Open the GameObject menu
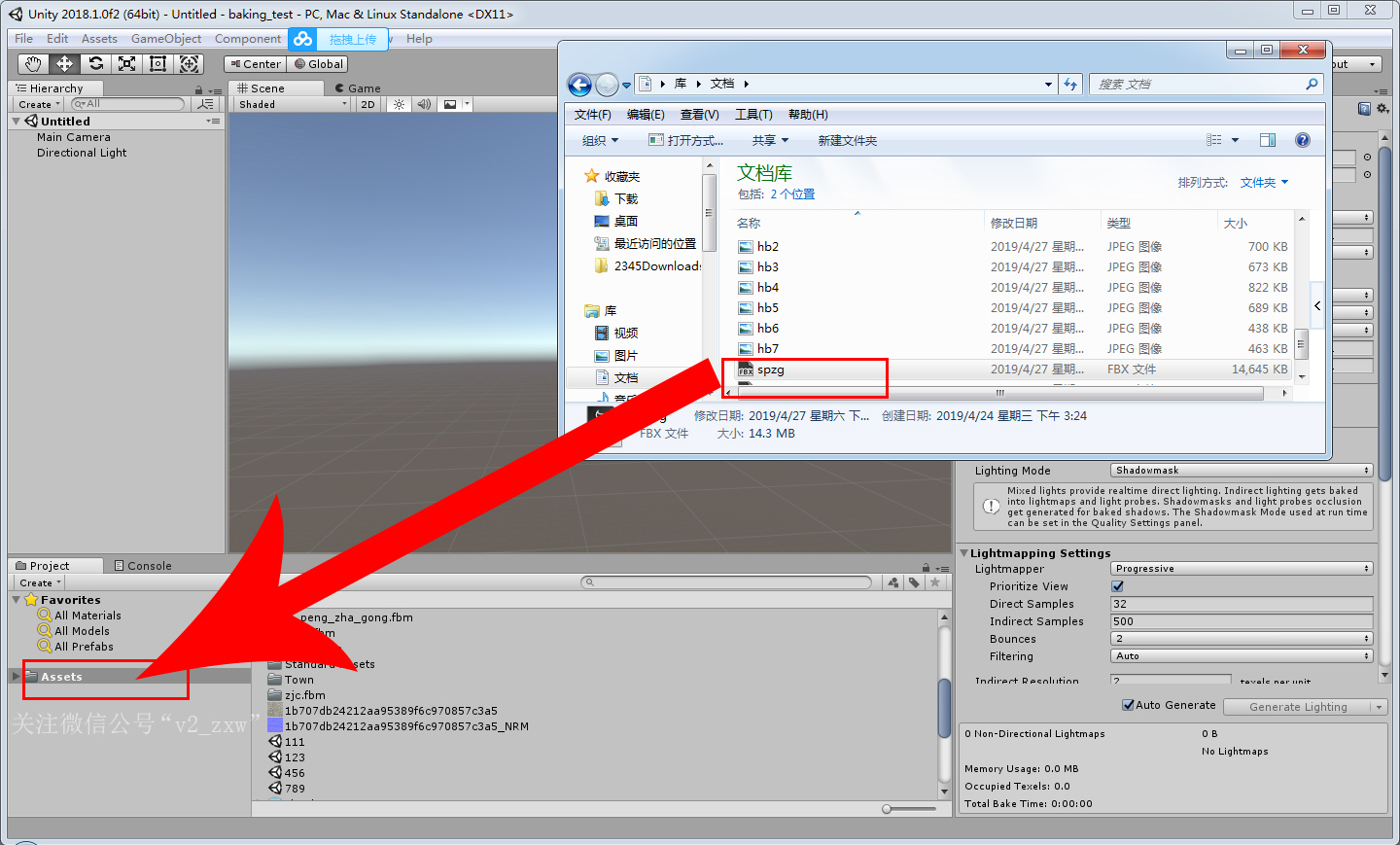The image size is (1400, 845). tap(166, 39)
